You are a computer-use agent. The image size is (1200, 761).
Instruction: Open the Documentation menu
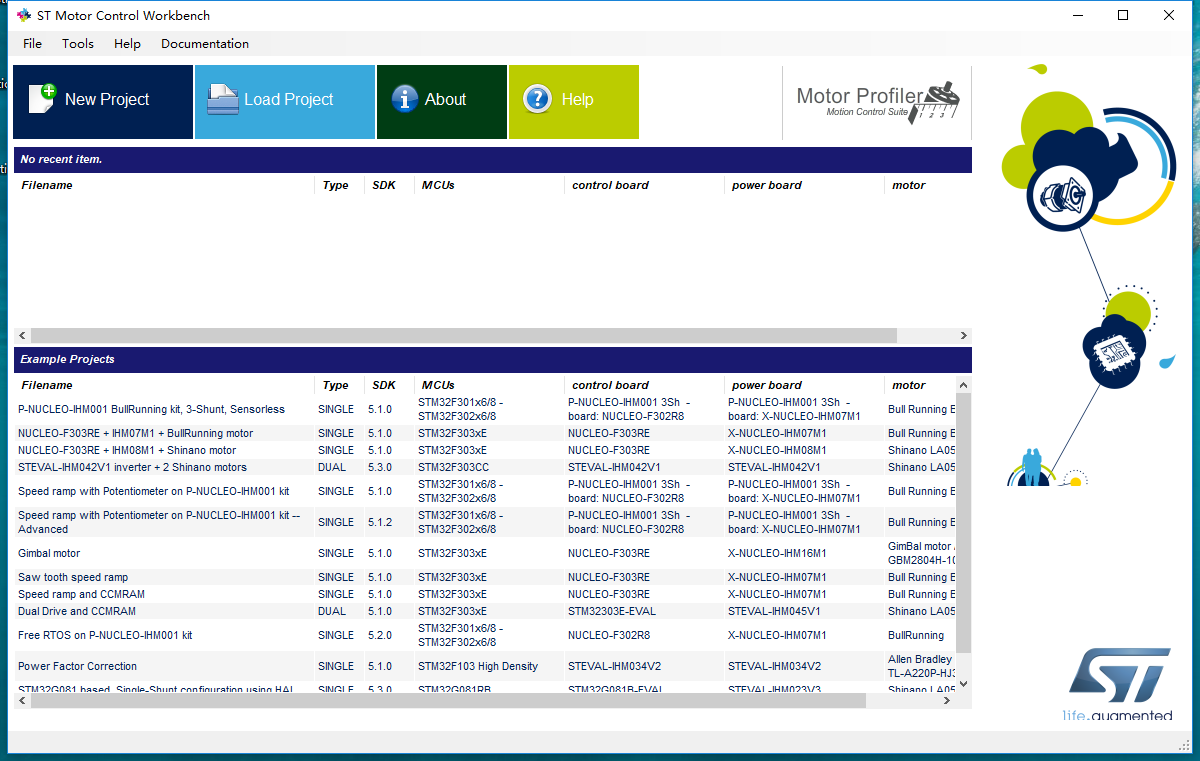(x=204, y=44)
